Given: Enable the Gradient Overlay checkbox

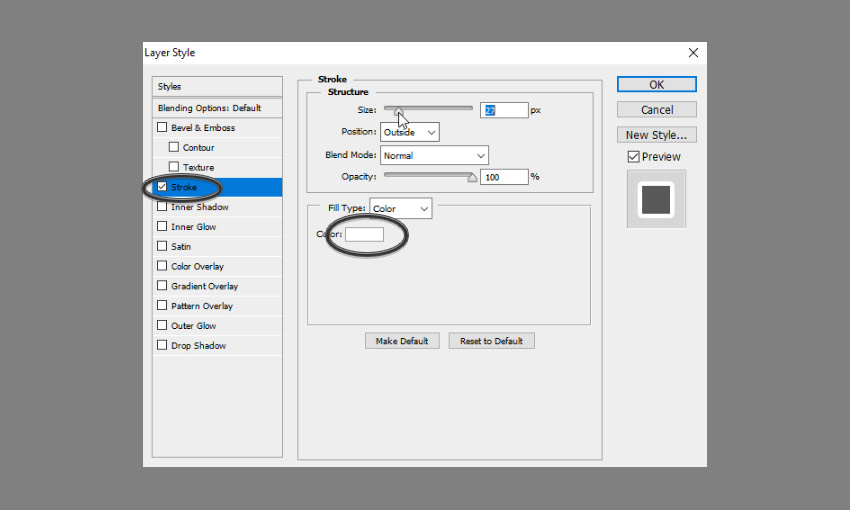Looking at the screenshot, I should point(162,286).
